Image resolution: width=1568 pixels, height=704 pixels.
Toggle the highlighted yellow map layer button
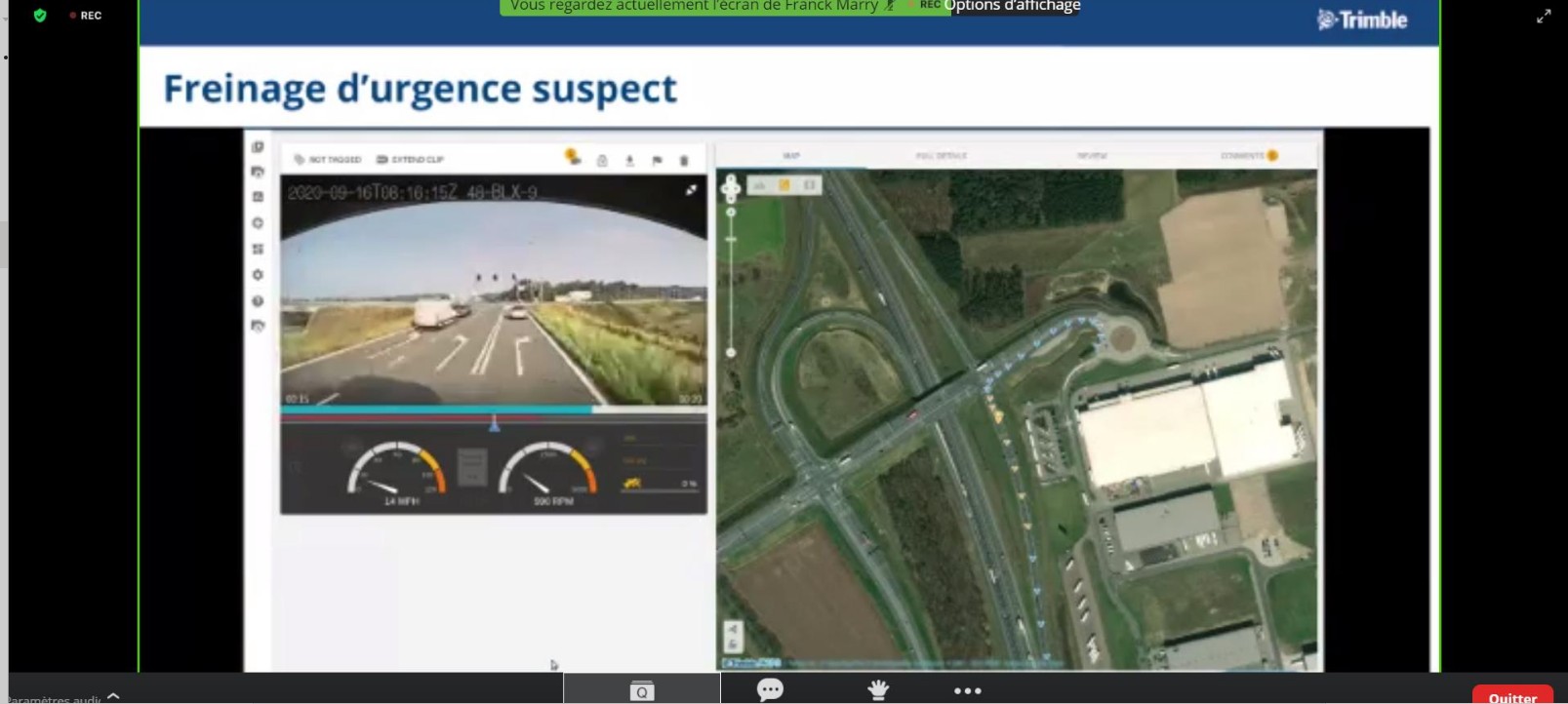tap(784, 185)
